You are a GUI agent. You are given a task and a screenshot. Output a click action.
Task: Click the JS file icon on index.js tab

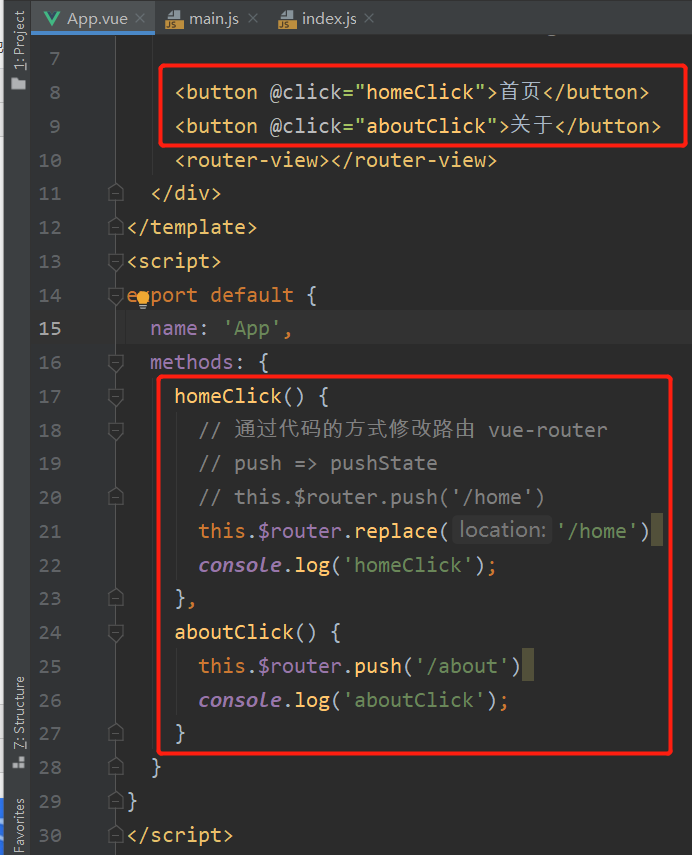point(287,20)
